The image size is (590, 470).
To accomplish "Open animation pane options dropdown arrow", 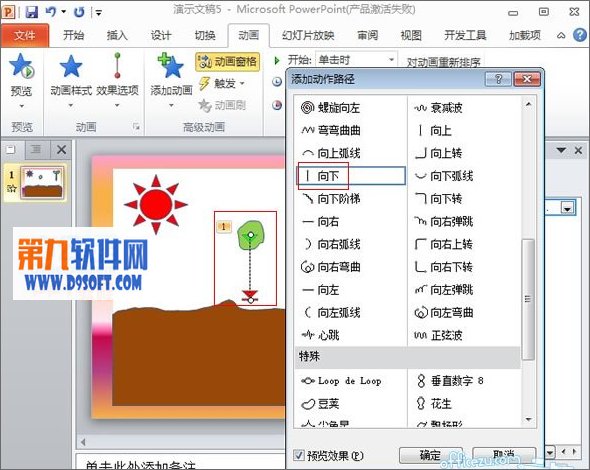I will click(561, 151).
